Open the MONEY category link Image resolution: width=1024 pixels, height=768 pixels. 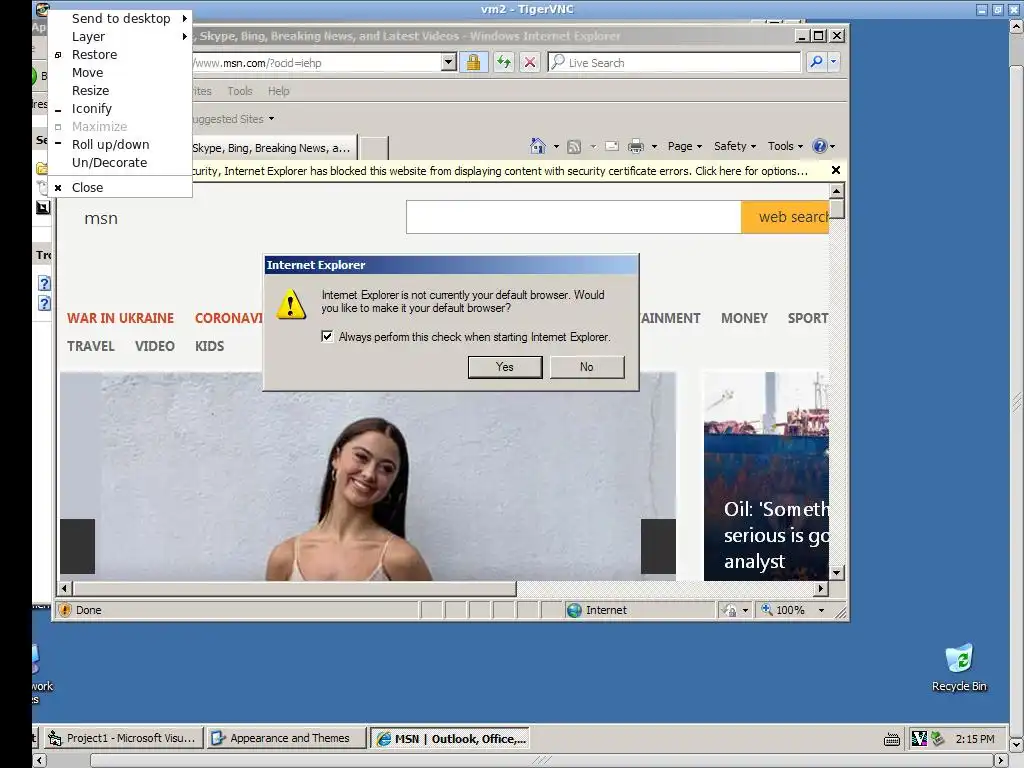[744, 318]
